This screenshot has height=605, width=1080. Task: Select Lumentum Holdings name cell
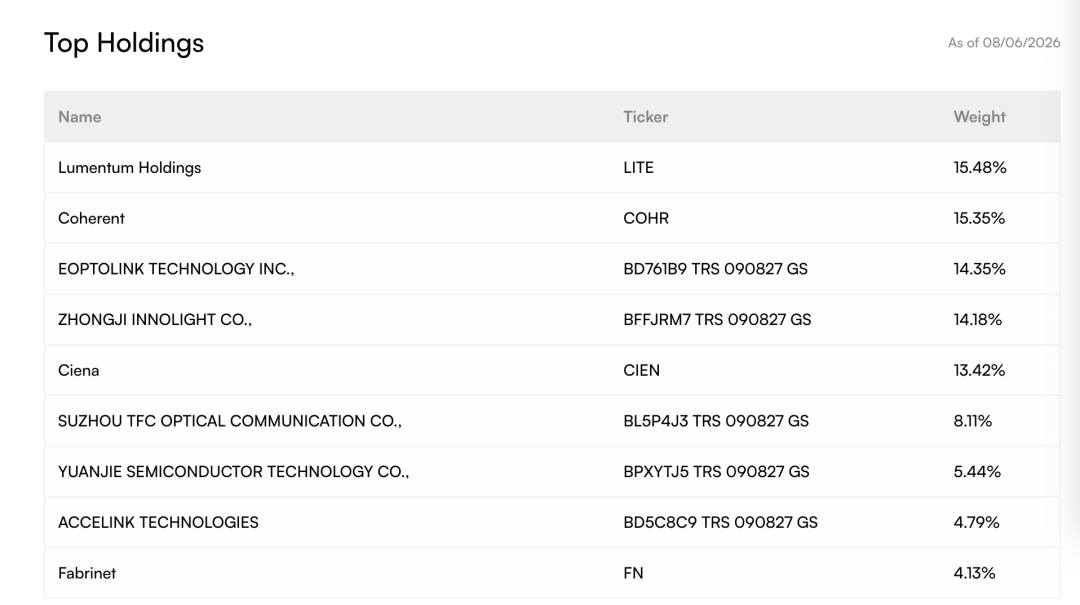pos(129,167)
